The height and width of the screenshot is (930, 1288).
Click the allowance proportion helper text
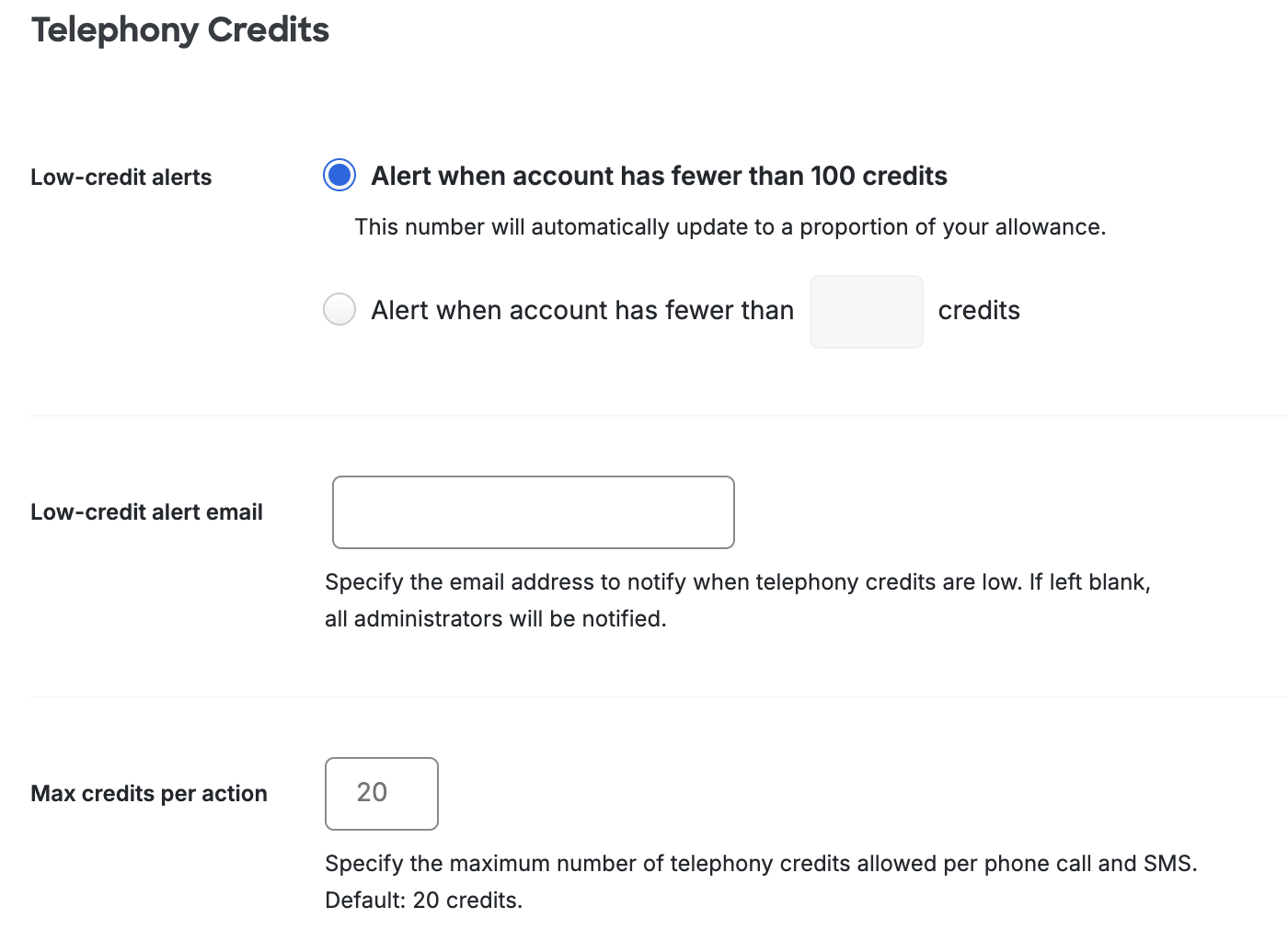(x=731, y=226)
